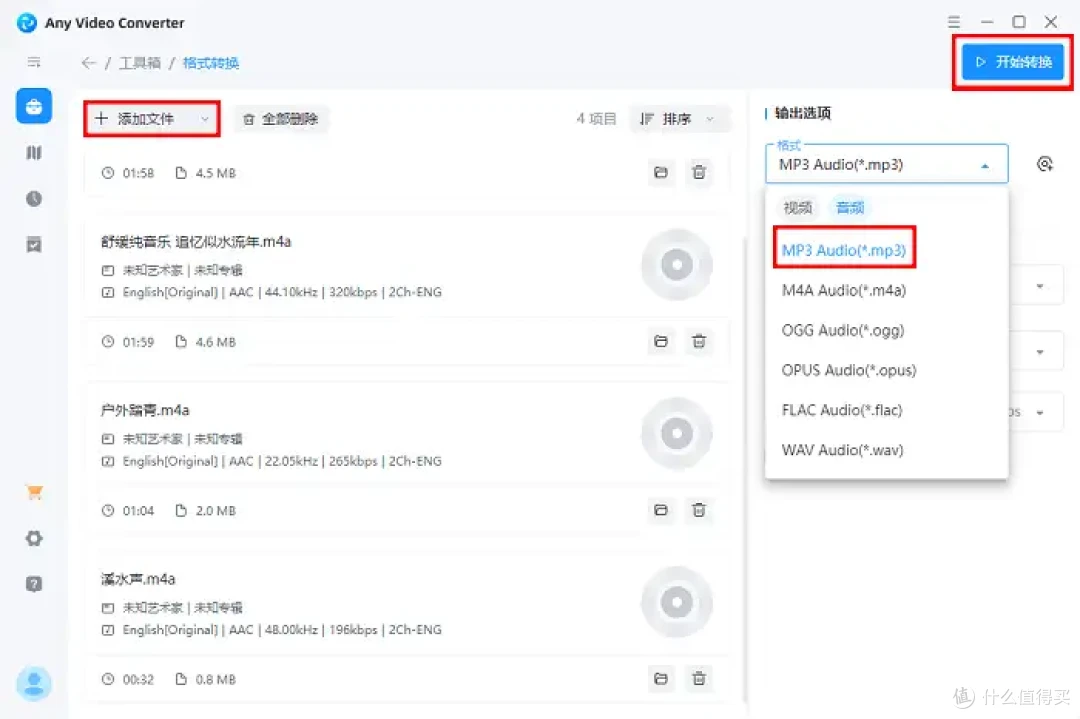Click 格式转换 breadcrumb link
Viewport: 1080px width, 719px height.
tap(211, 63)
